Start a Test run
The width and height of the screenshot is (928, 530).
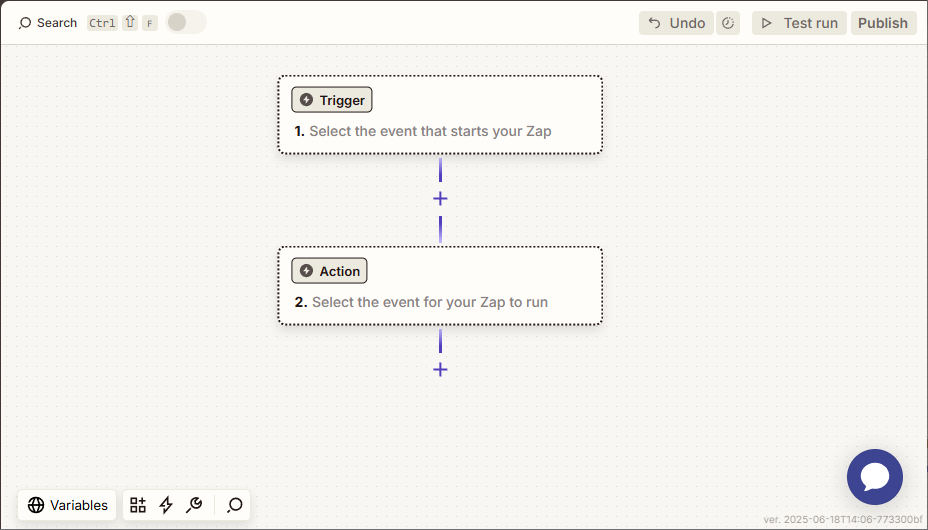pyautogui.click(x=799, y=23)
